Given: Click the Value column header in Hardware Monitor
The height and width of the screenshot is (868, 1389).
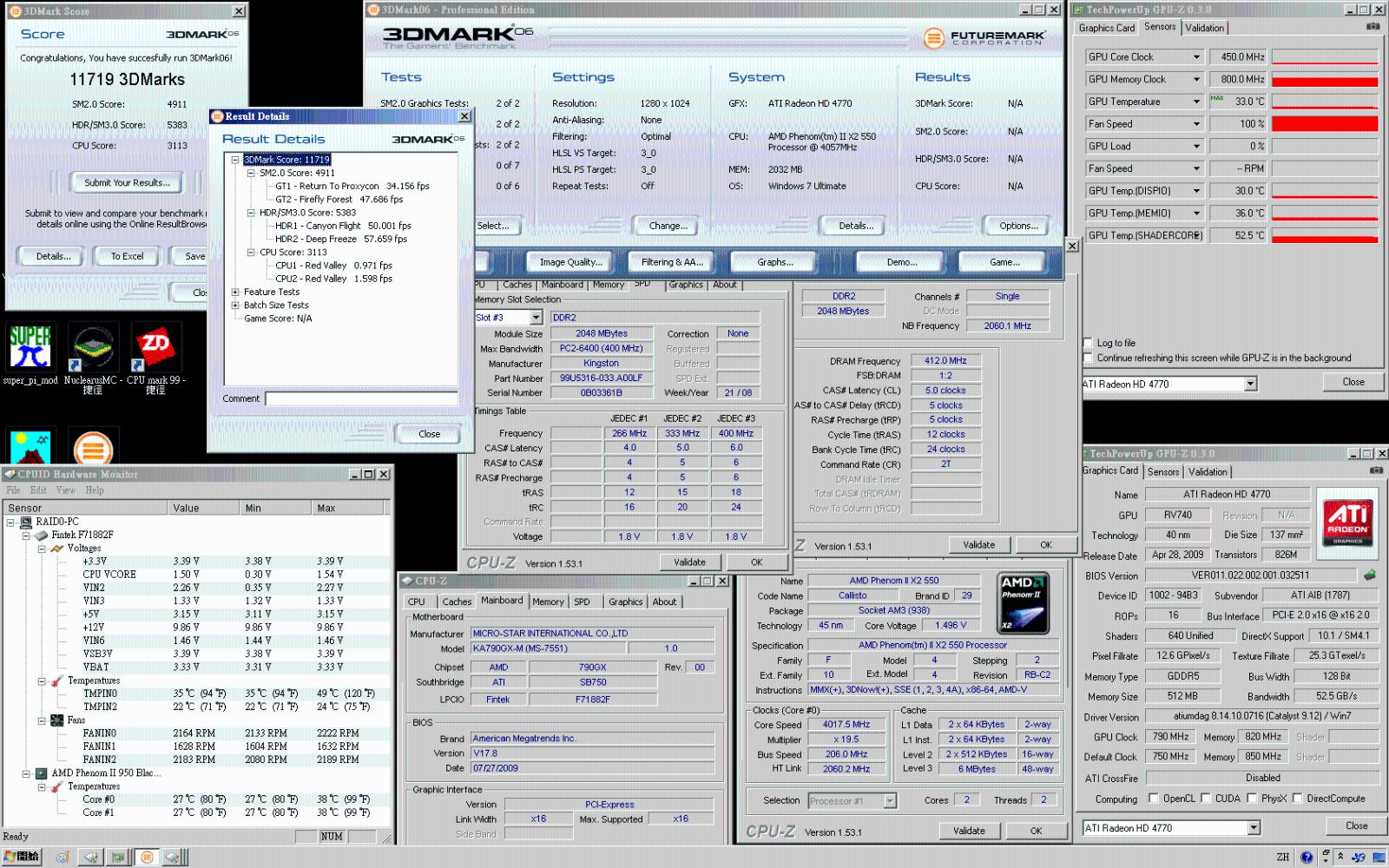Looking at the screenshot, I should [204, 508].
